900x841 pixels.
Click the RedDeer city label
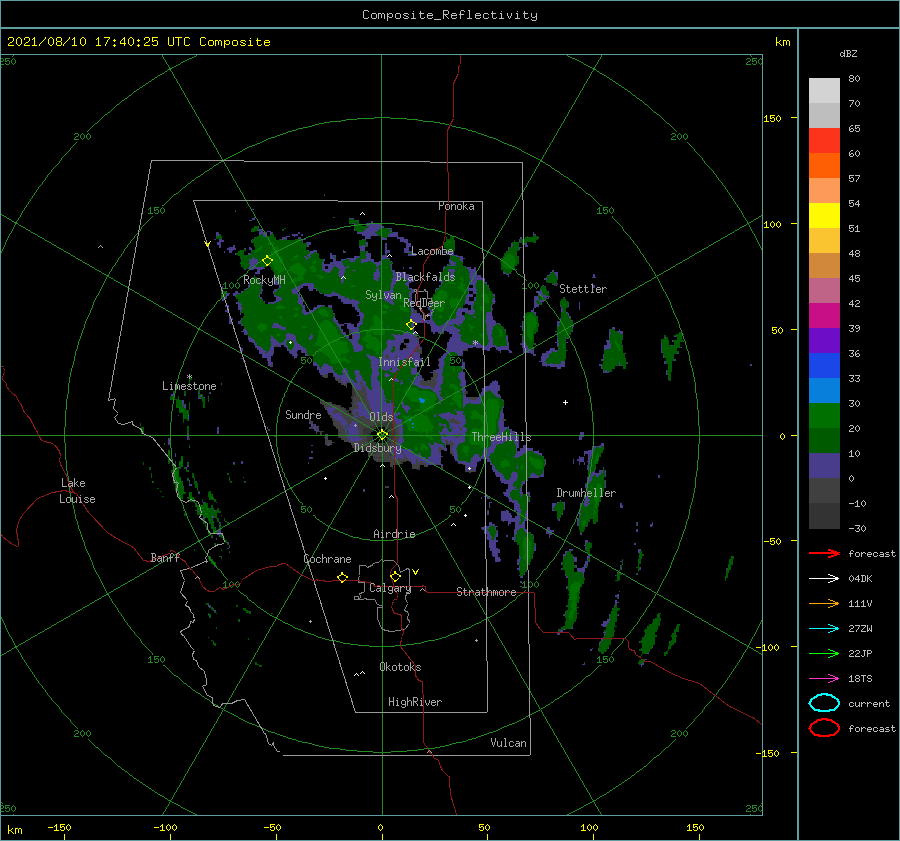tap(424, 303)
